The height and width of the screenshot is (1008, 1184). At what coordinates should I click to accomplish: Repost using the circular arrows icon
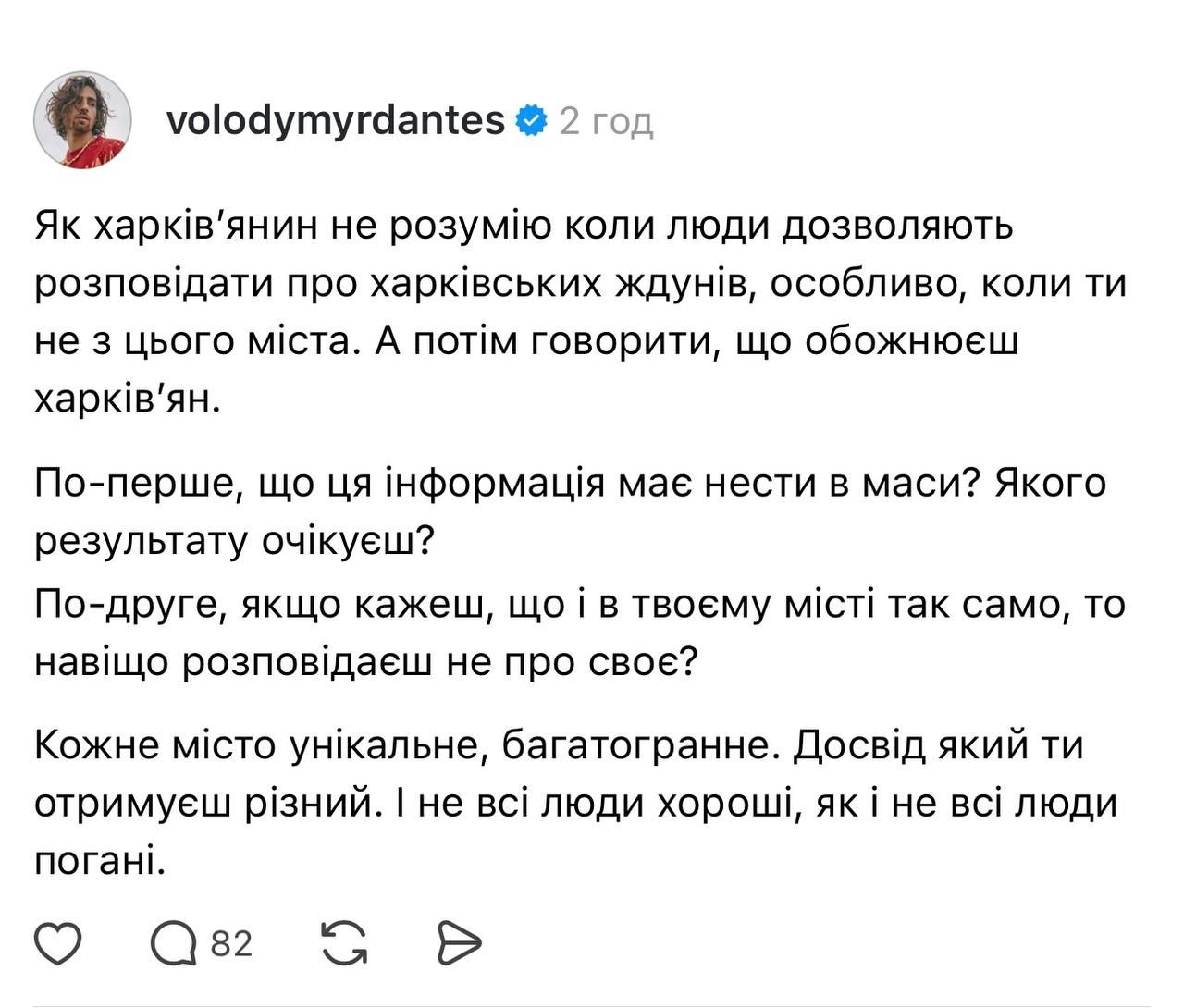[343, 943]
